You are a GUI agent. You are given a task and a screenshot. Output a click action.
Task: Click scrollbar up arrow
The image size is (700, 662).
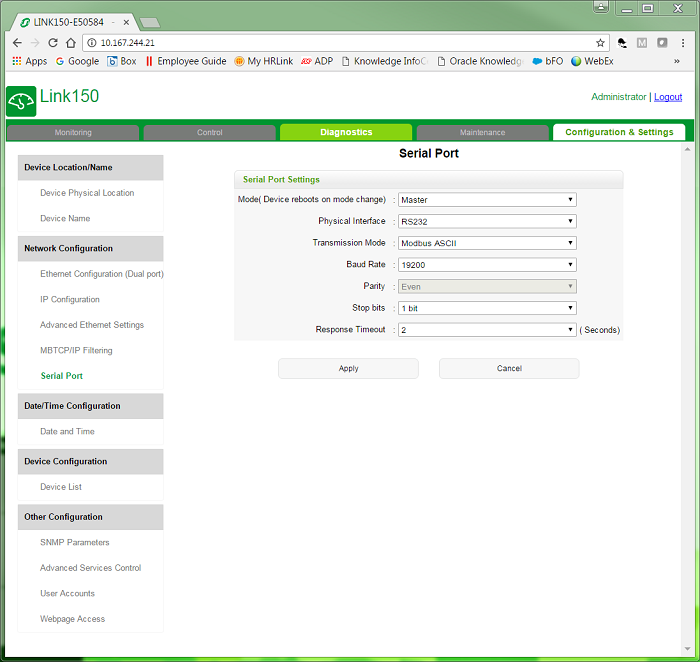(687, 149)
